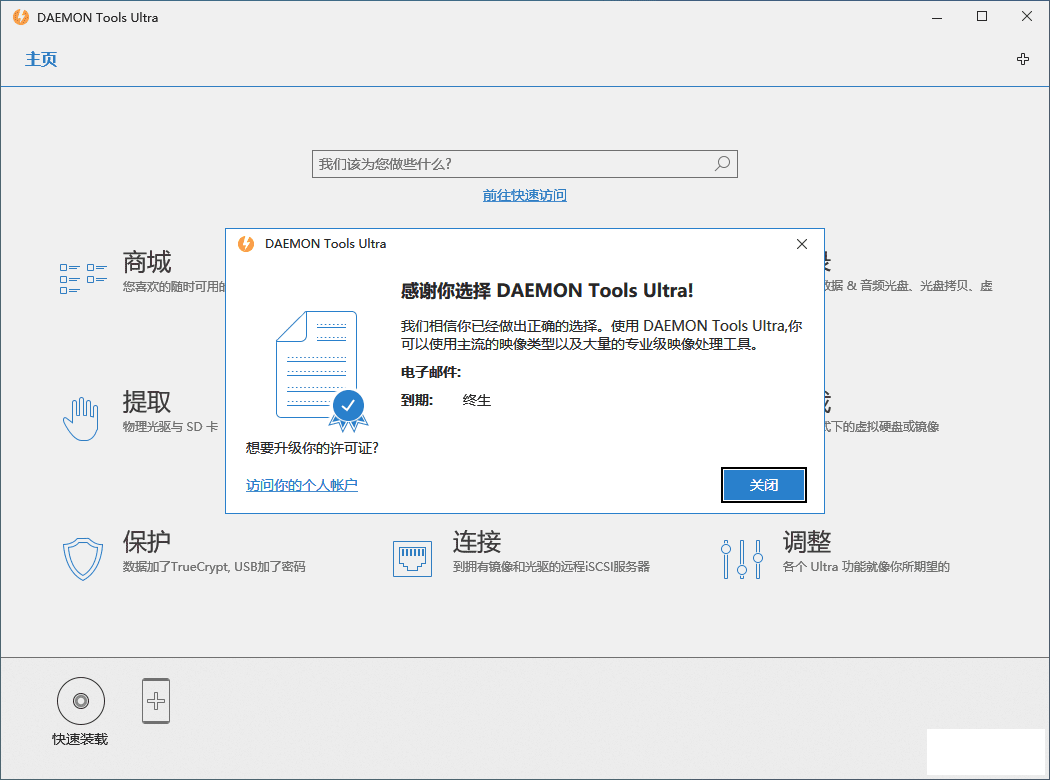Open the 商城 heading

click(147, 262)
